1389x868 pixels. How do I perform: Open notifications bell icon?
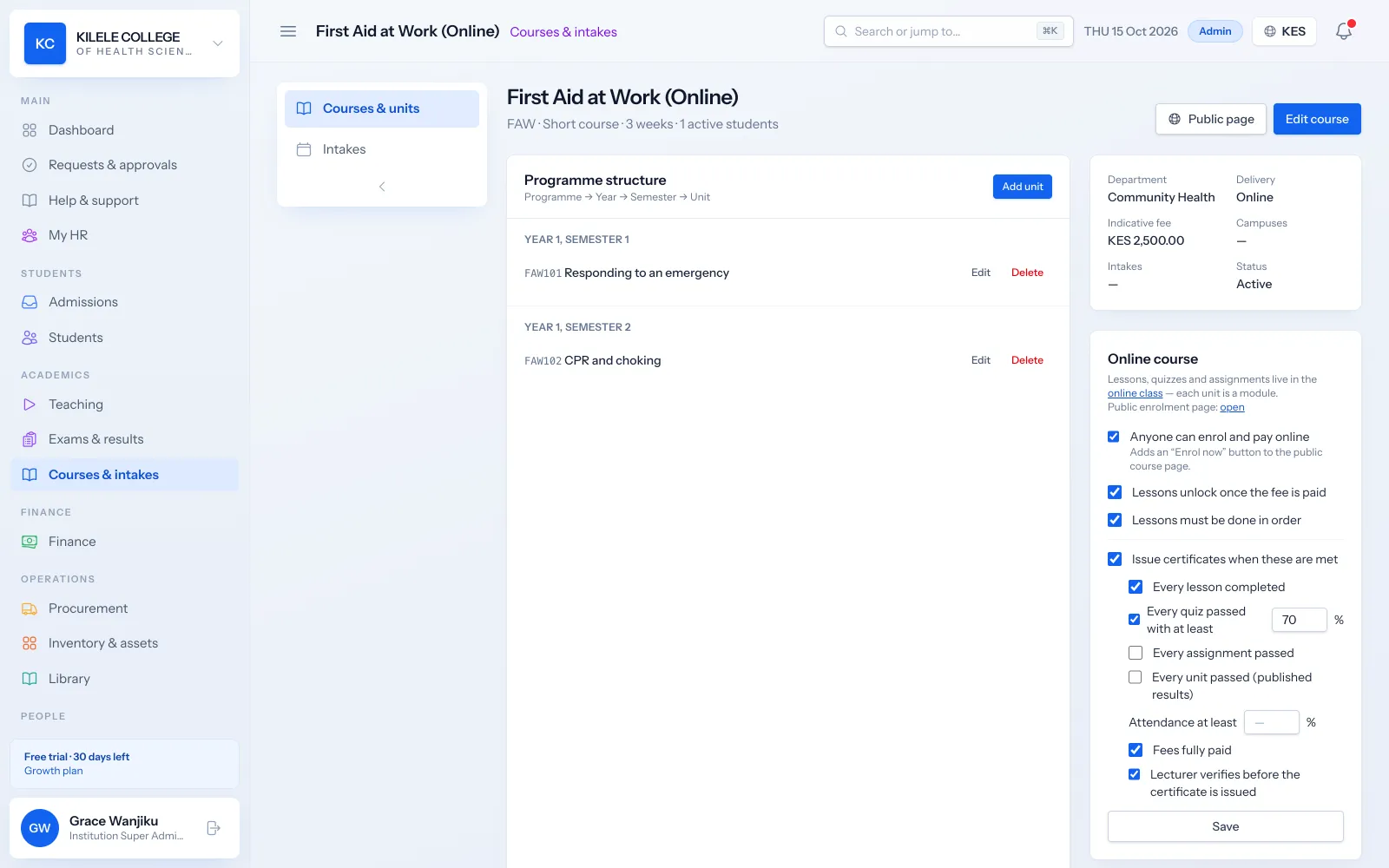pos(1344,31)
